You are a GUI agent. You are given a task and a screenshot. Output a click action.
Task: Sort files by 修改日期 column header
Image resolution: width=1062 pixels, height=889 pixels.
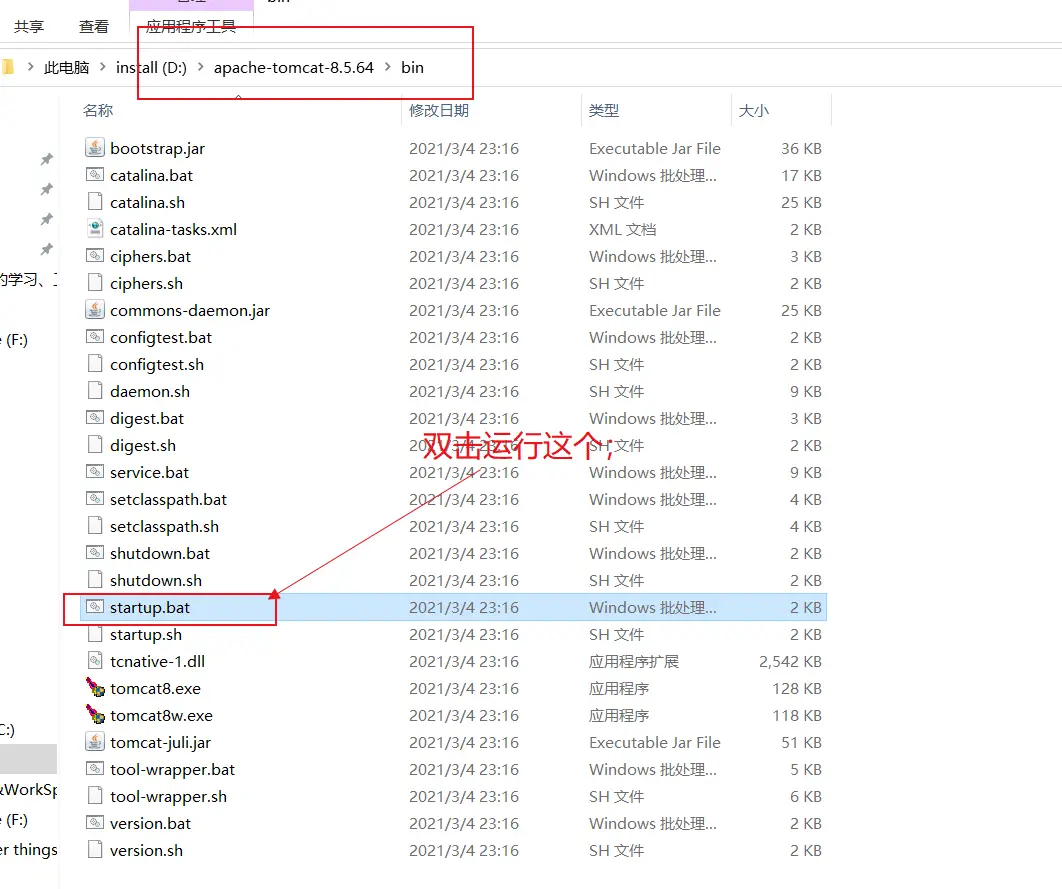(x=439, y=110)
